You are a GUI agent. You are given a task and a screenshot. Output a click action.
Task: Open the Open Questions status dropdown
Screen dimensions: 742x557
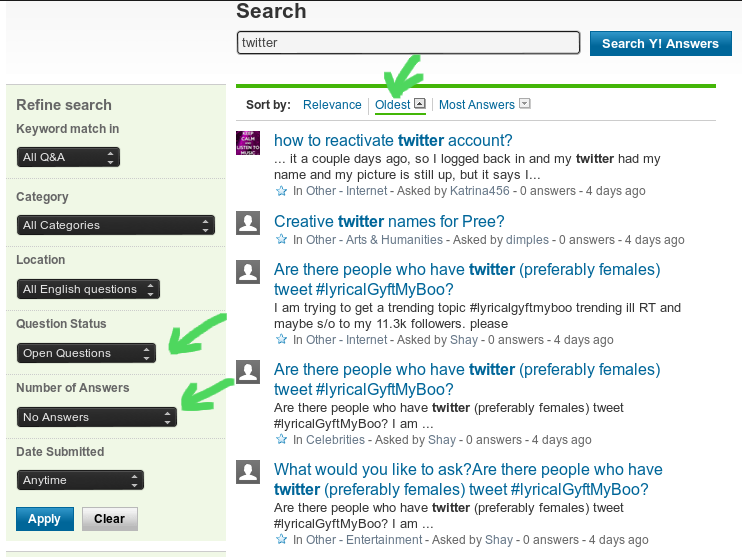click(86, 353)
